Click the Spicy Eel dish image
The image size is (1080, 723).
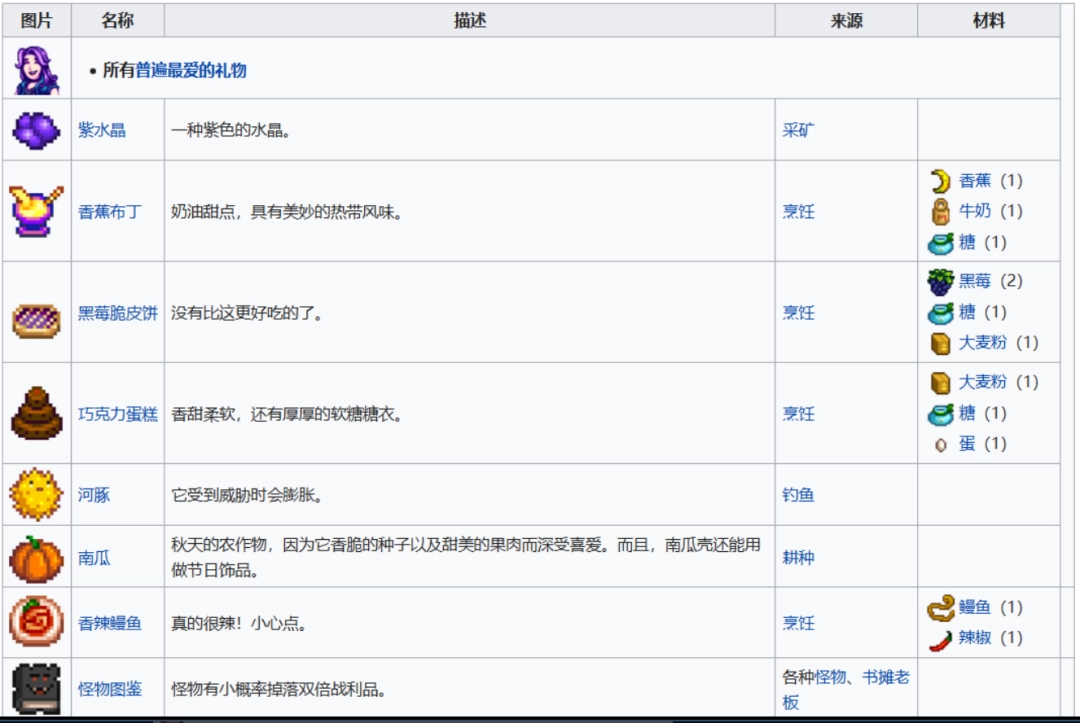[x=37, y=621]
